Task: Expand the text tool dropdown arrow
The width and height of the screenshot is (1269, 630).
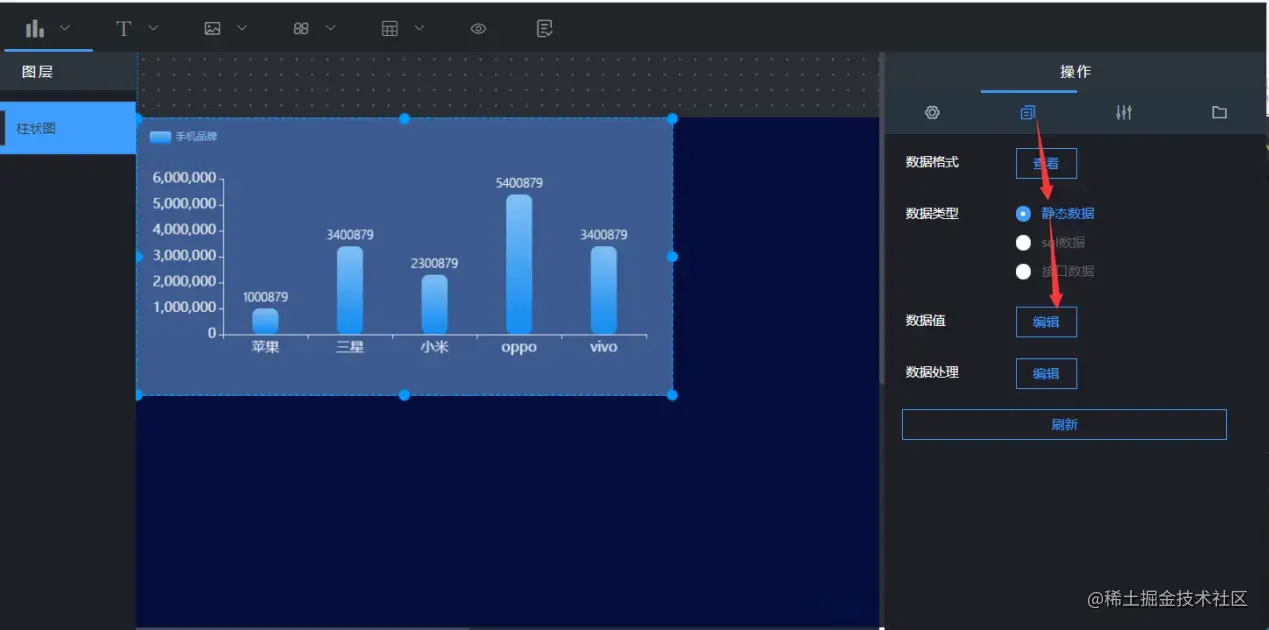Action: [x=153, y=28]
